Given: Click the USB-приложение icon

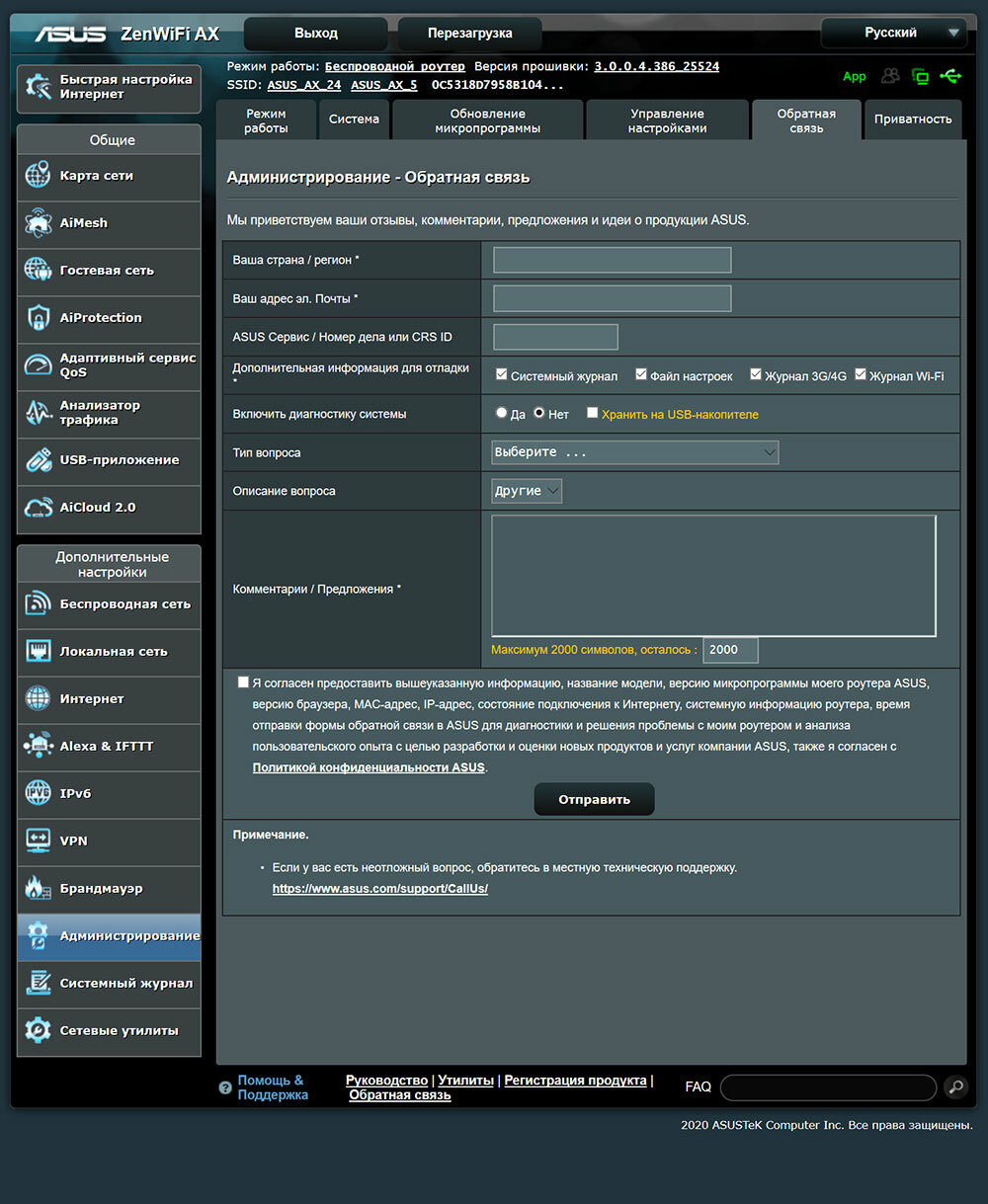Looking at the screenshot, I should [x=38, y=460].
